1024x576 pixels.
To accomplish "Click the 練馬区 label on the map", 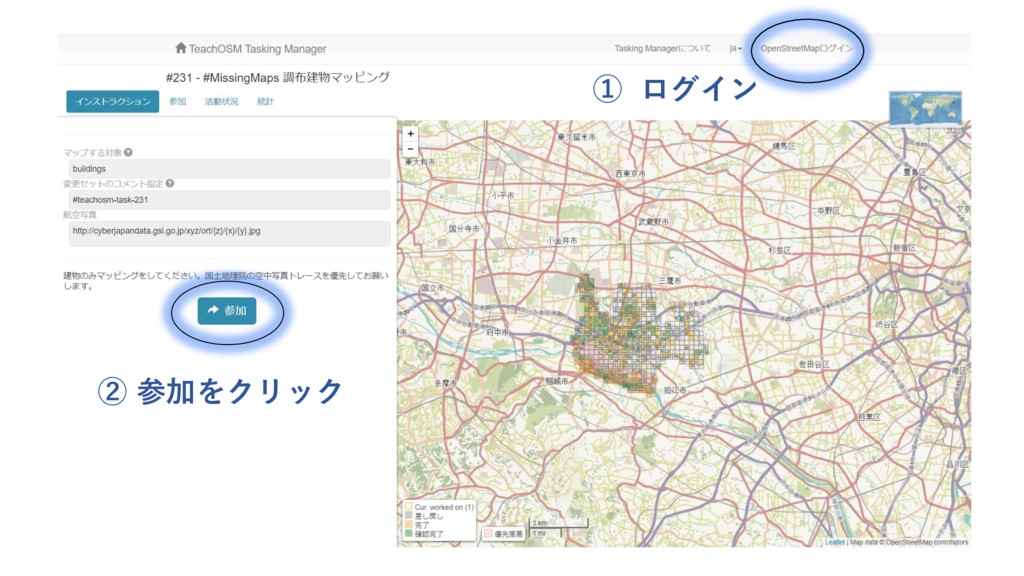I will pyautogui.click(x=784, y=146).
